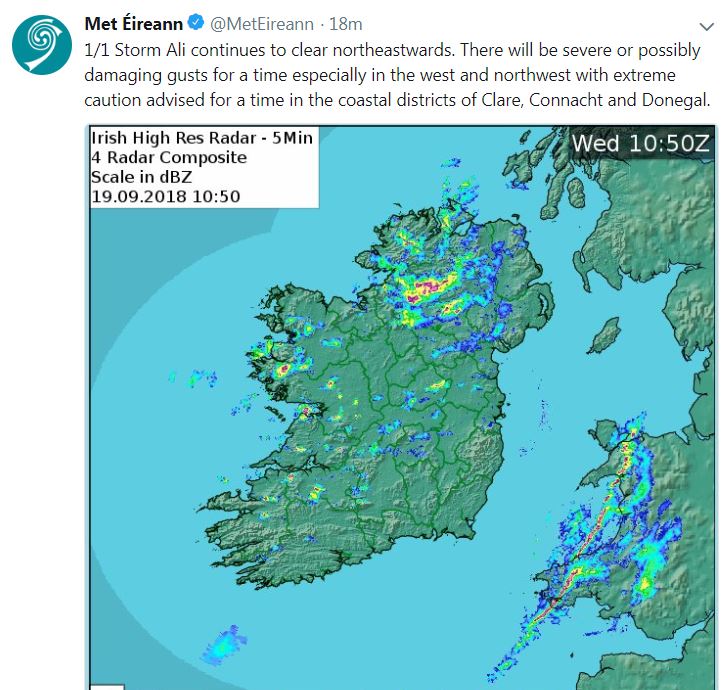
Task: Click the Scotland landmass in the top right
Action: (640, 230)
